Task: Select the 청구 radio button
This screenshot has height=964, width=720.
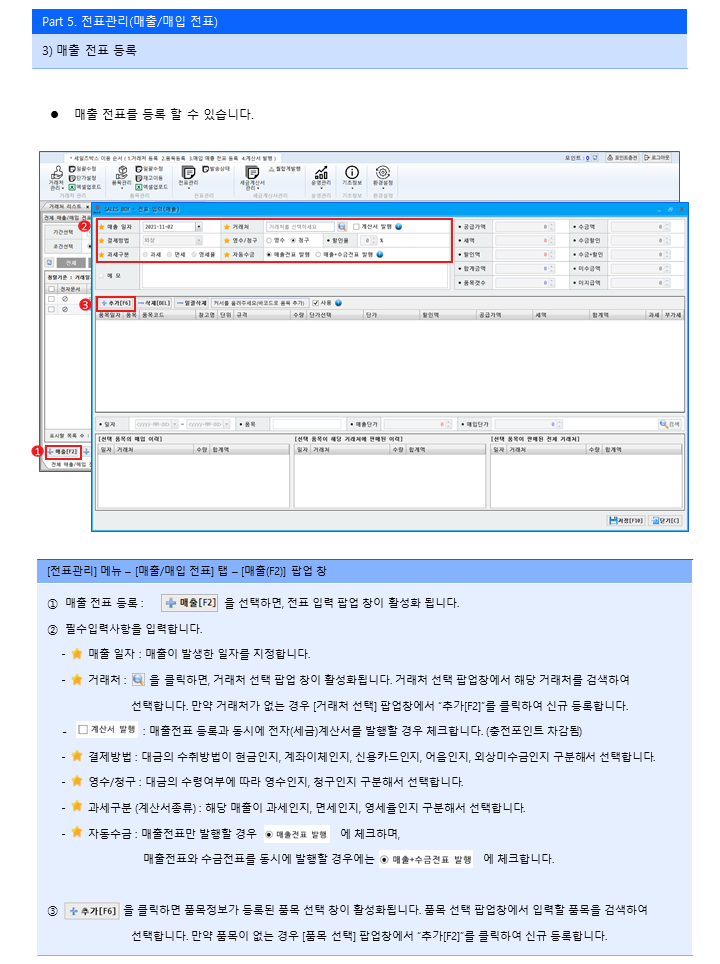Action: tap(293, 240)
